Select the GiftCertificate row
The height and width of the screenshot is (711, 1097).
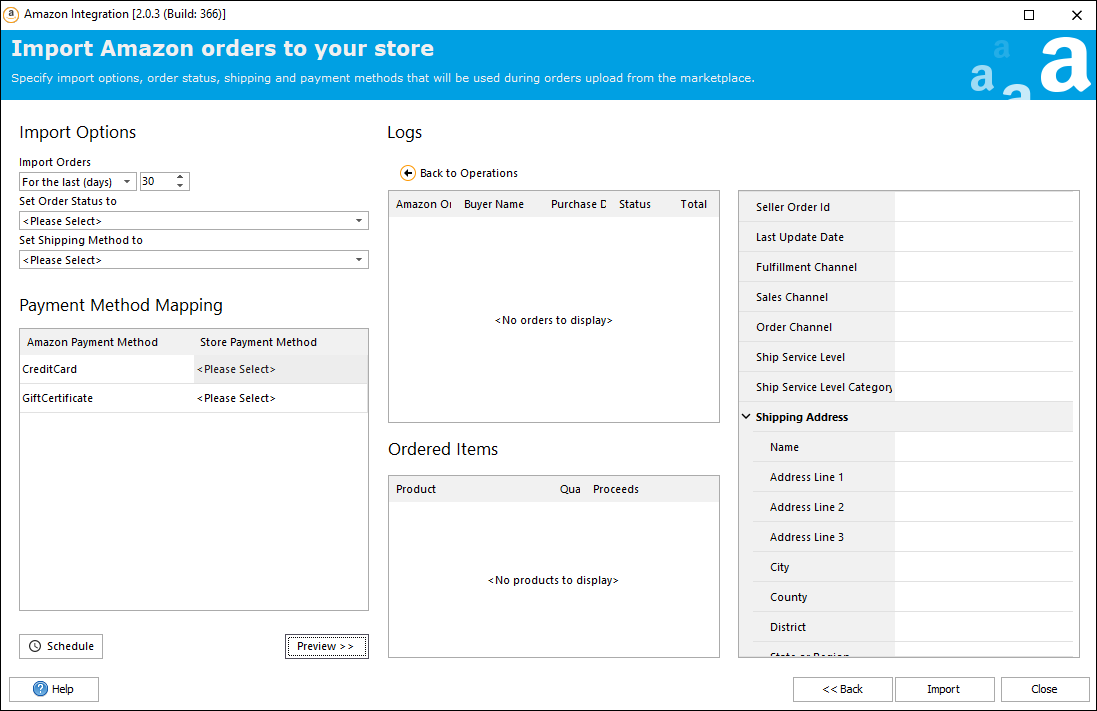coord(194,398)
